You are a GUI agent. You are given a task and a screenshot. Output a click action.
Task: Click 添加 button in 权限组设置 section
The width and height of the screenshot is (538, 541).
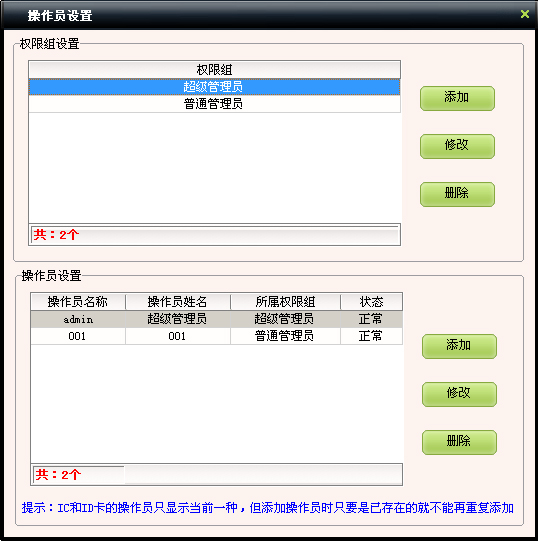457,98
